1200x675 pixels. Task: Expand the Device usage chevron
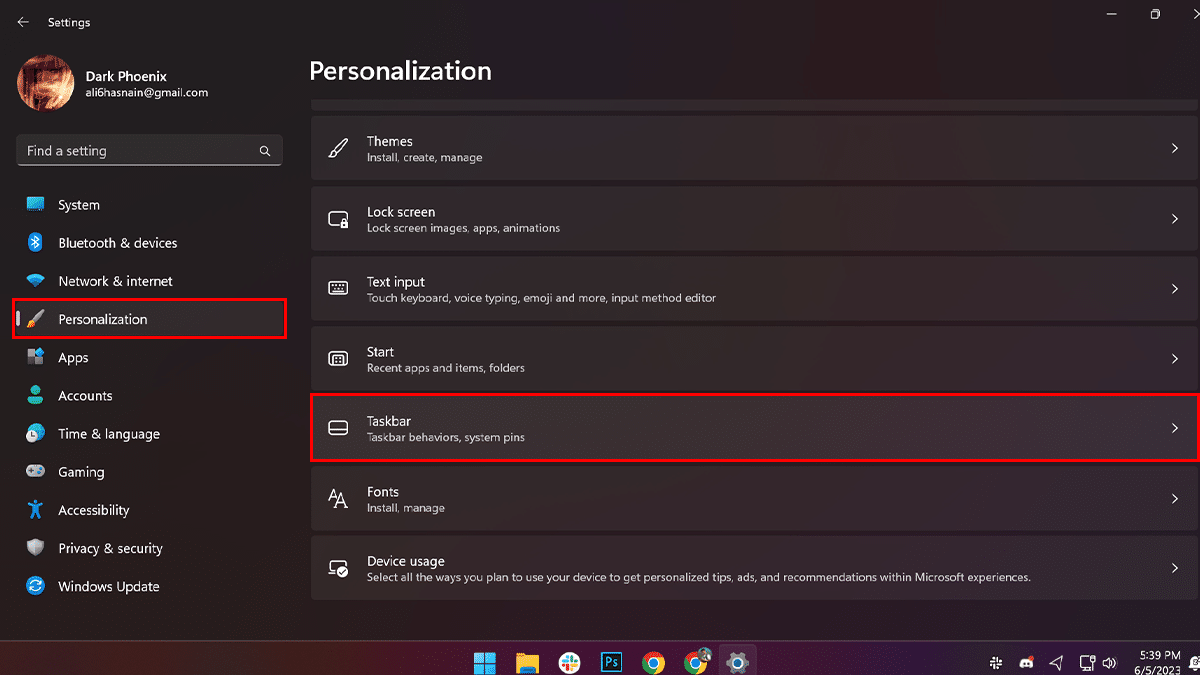pos(1175,569)
